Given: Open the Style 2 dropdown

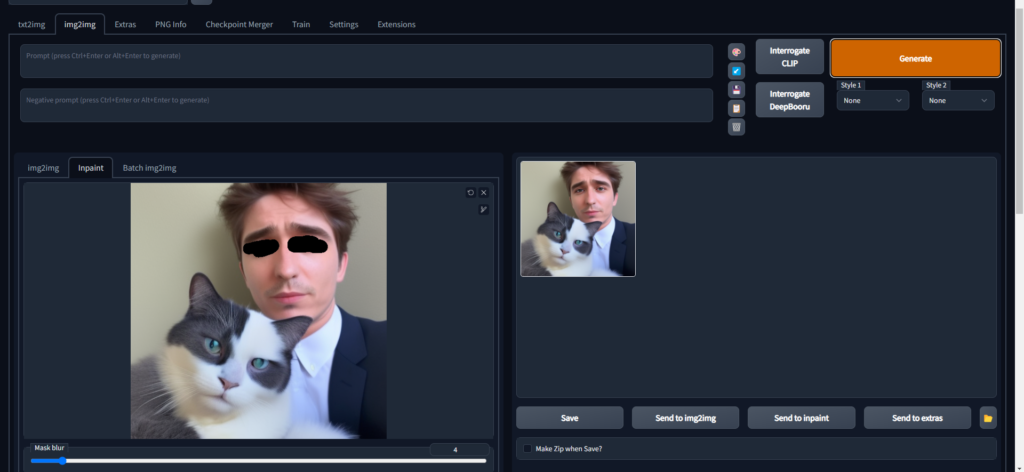Looking at the screenshot, I should tap(958, 101).
